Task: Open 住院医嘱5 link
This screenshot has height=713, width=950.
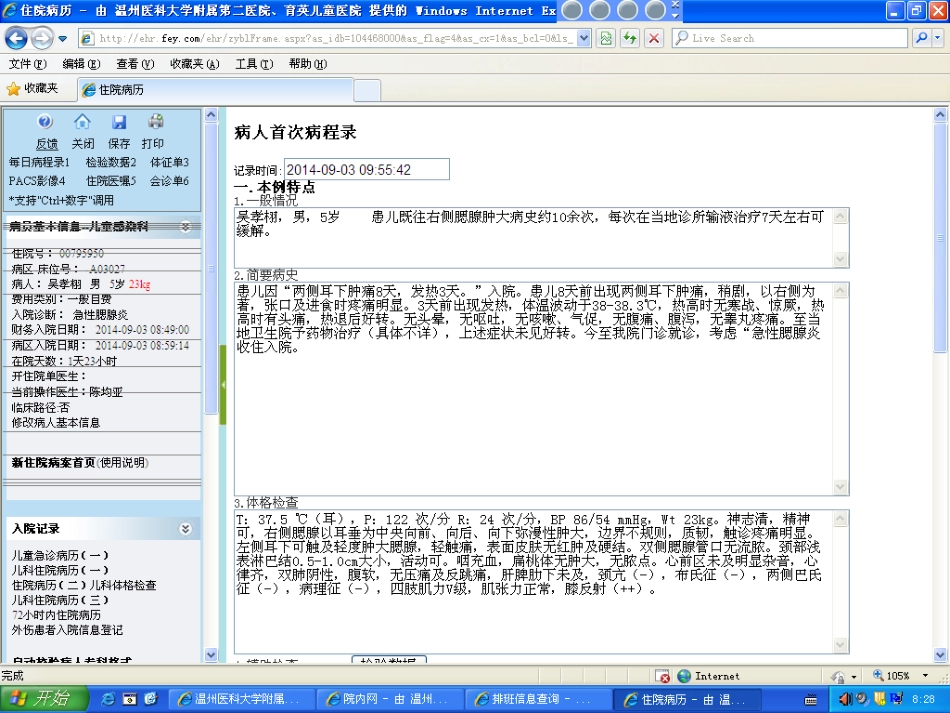Action: click(111, 181)
